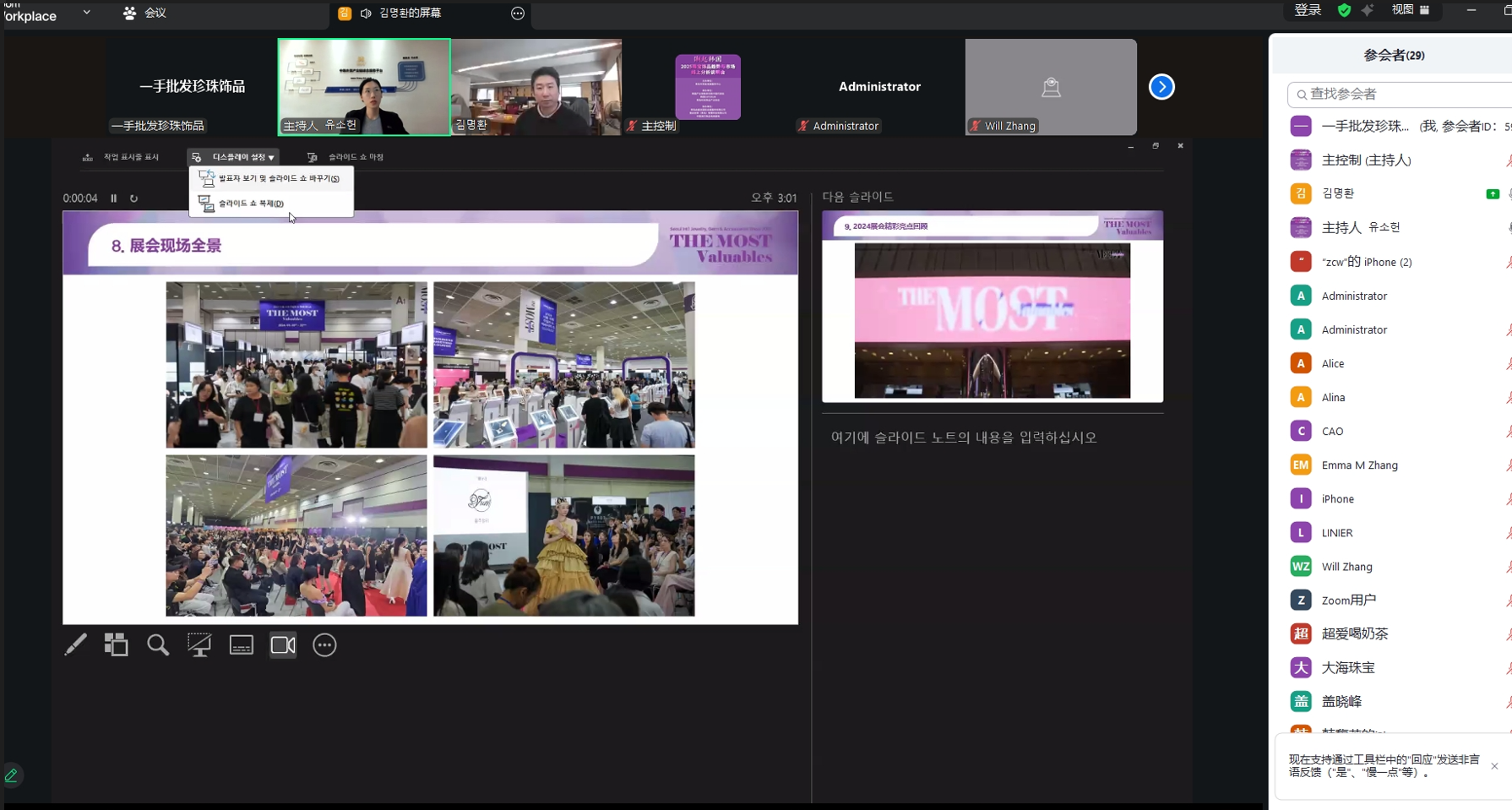The height and width of the screenshot is (810, 1512).
Task: Click the next slide preview thumbnail
Action: point(993,307)
